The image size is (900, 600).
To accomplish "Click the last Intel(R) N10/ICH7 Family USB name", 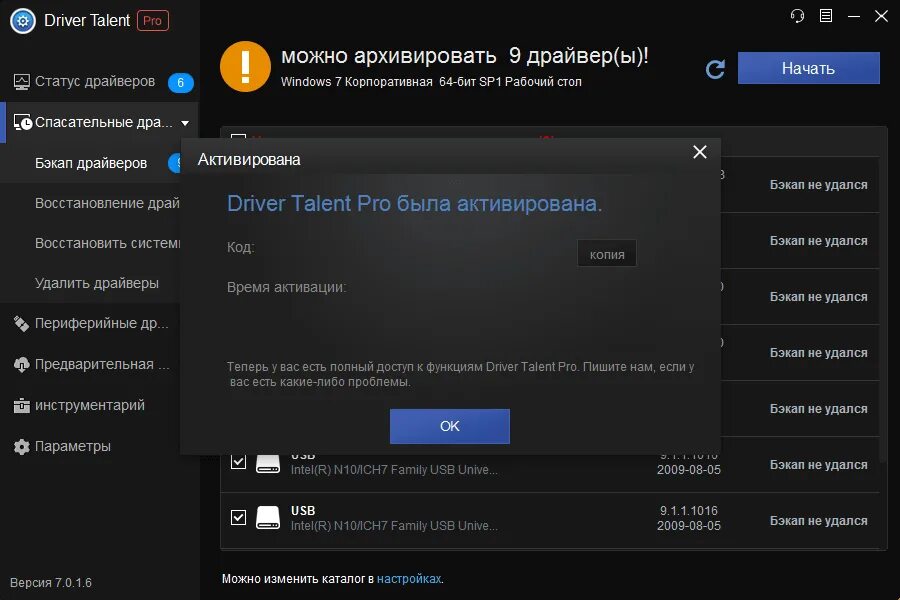I will (394, 525).
